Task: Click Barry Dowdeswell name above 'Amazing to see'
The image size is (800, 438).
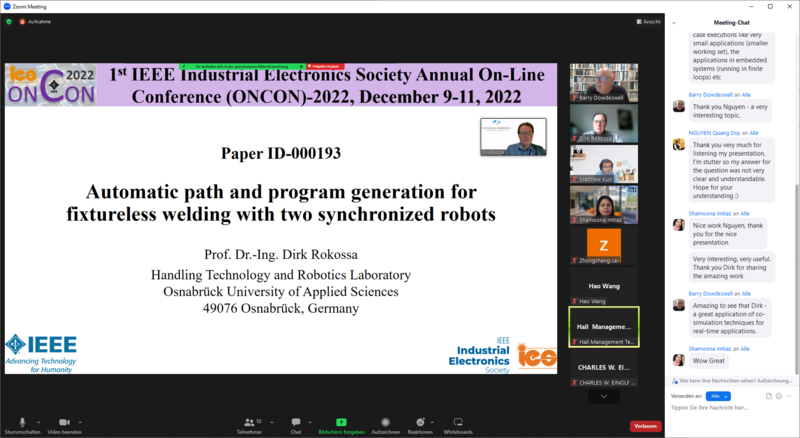Action: click(x=710, y=294)
